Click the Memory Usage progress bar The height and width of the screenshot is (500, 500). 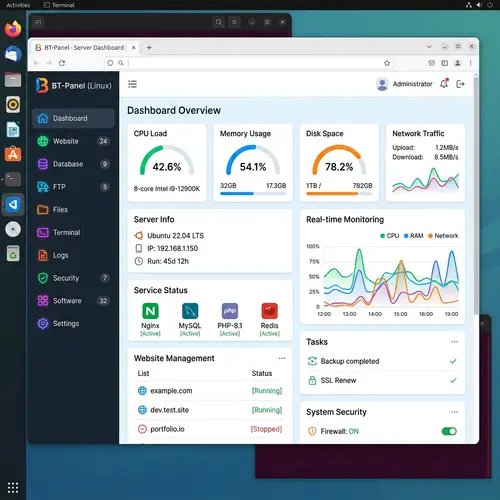coord(253,193)
